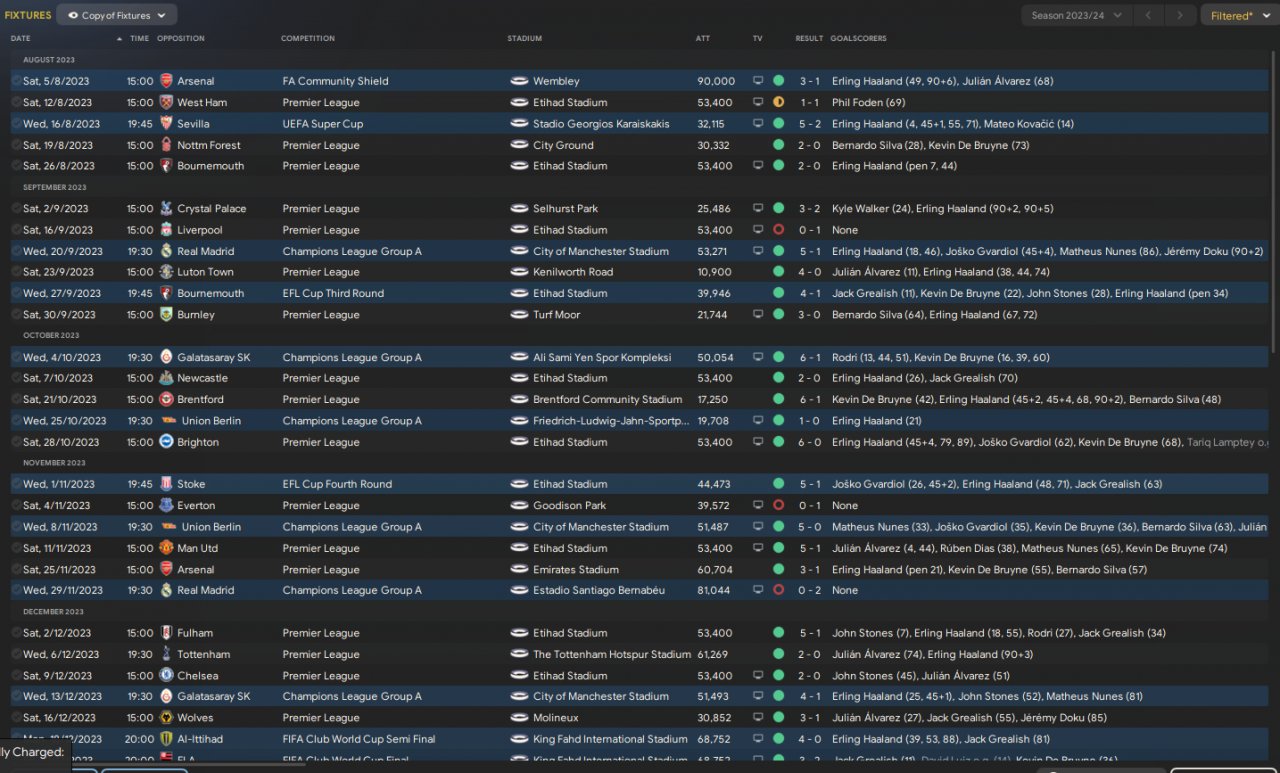Click the 90,000 attendance figure
1280x773 pixels.
click(716, 81)
